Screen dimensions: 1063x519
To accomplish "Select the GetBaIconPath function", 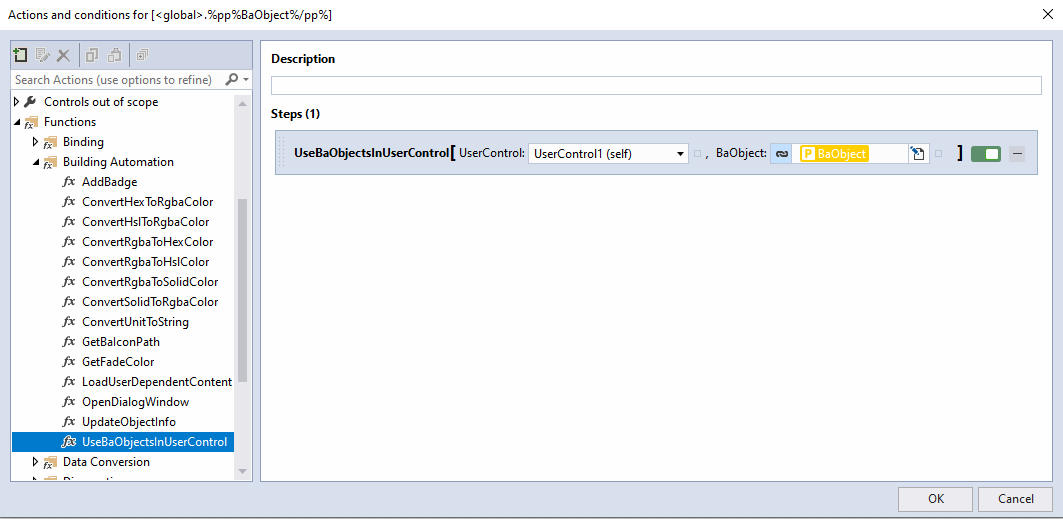I will tap(121, 341).
